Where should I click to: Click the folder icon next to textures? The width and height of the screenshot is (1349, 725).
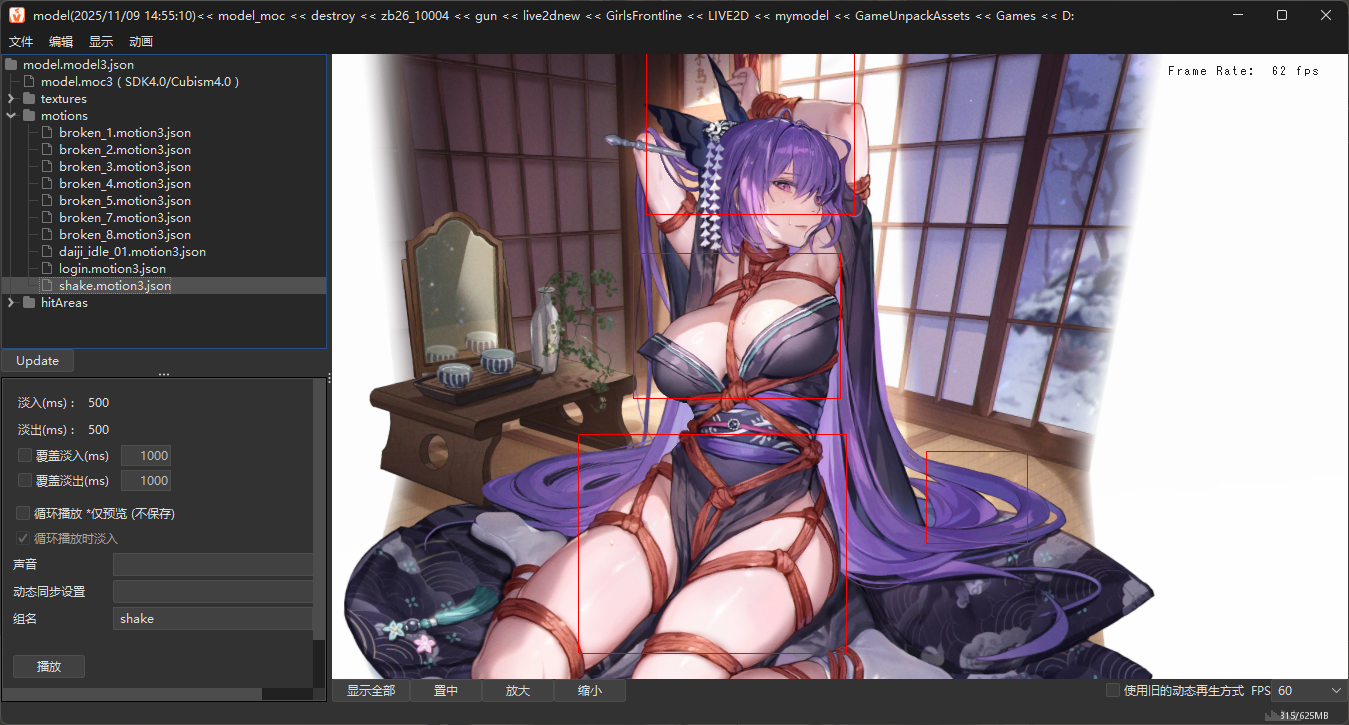(x=29, y=98)
